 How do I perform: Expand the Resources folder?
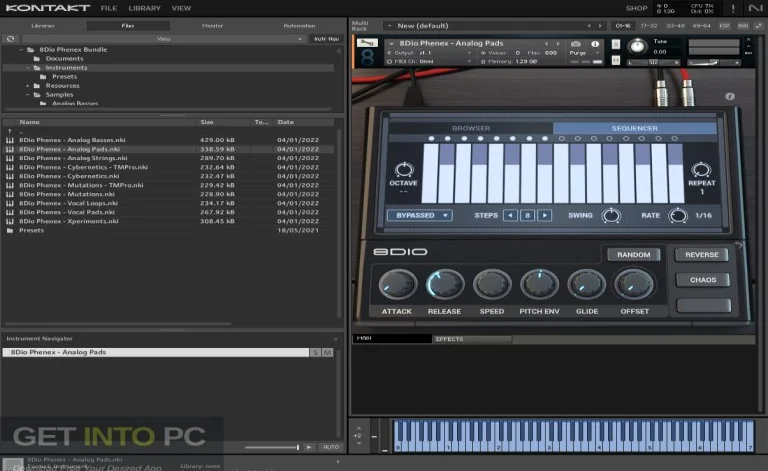pyautogui.click(x=27, y=86)
